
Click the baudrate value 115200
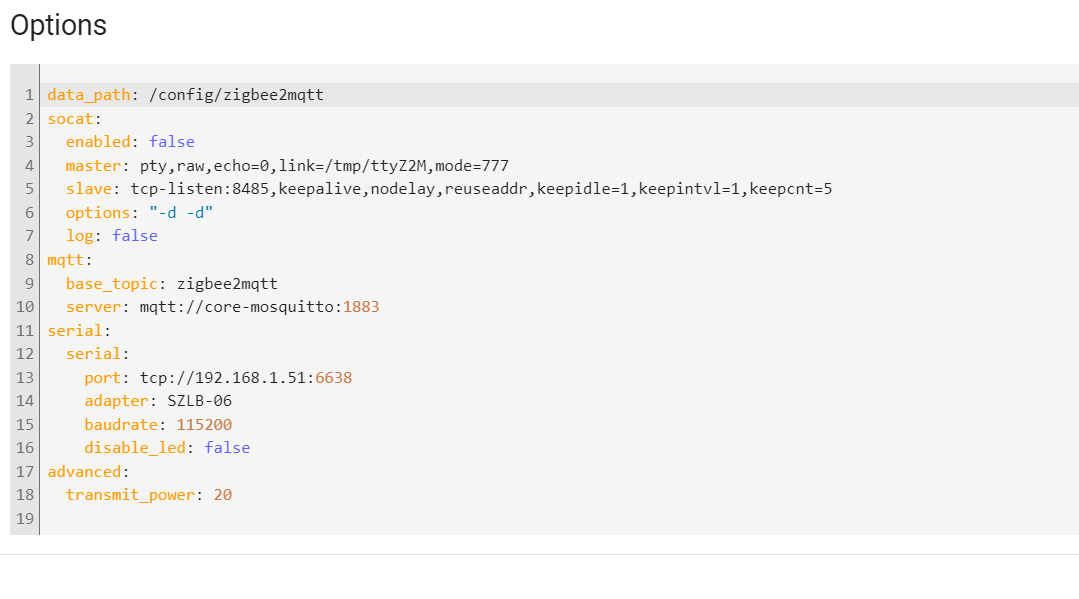204,424
